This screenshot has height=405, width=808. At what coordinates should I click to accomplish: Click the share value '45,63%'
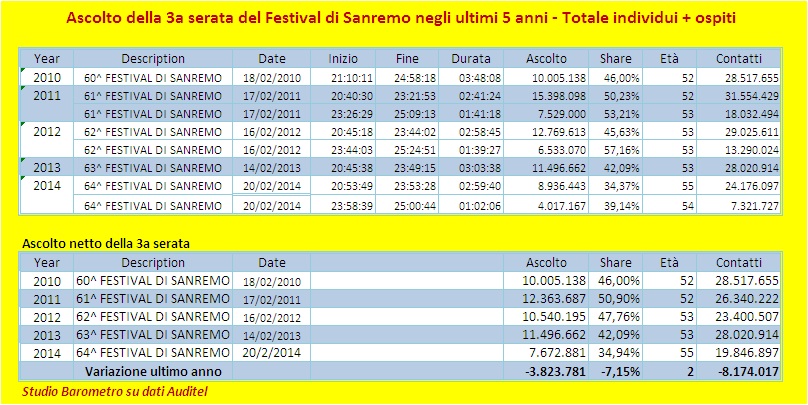[x=622, y=132]
